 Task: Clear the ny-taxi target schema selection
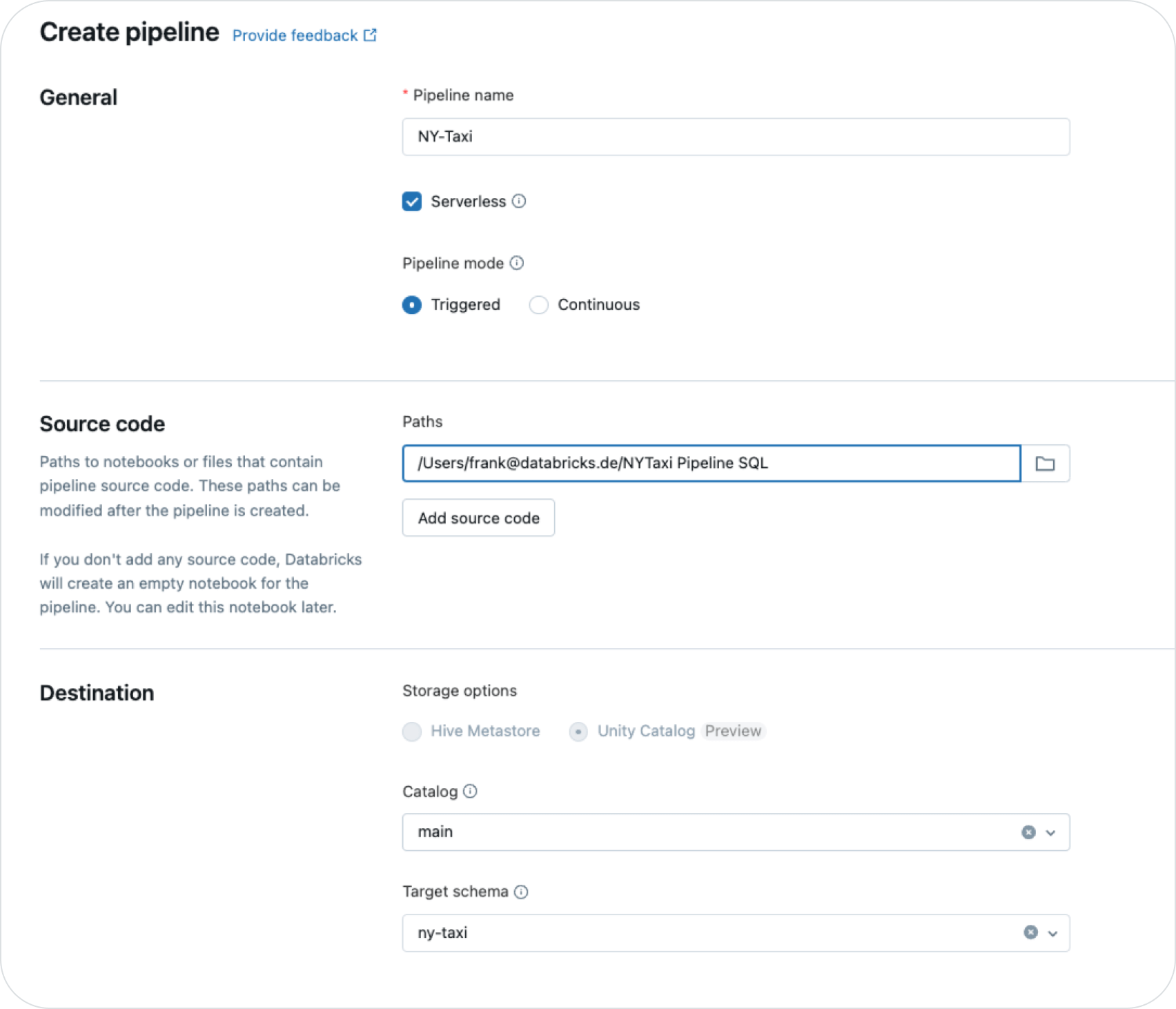(x=1030, y=932)
